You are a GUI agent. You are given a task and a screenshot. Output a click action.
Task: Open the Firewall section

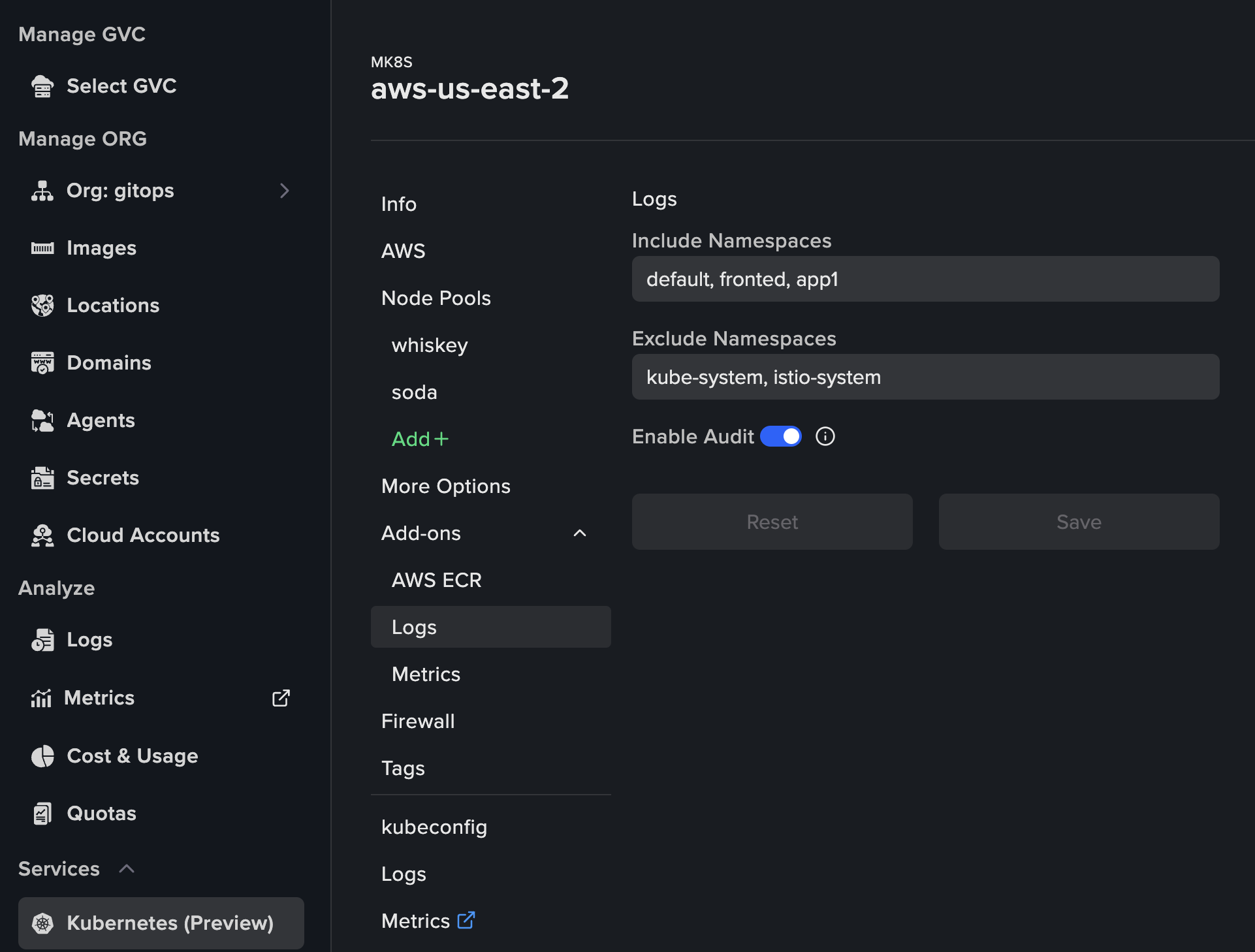418,722
